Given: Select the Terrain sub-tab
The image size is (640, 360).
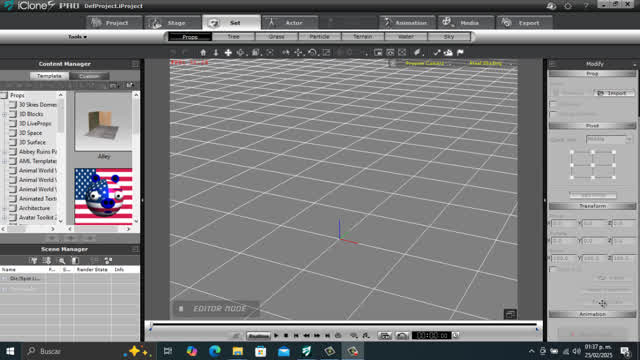Looking at the screenshot, I should coord(362,37).
